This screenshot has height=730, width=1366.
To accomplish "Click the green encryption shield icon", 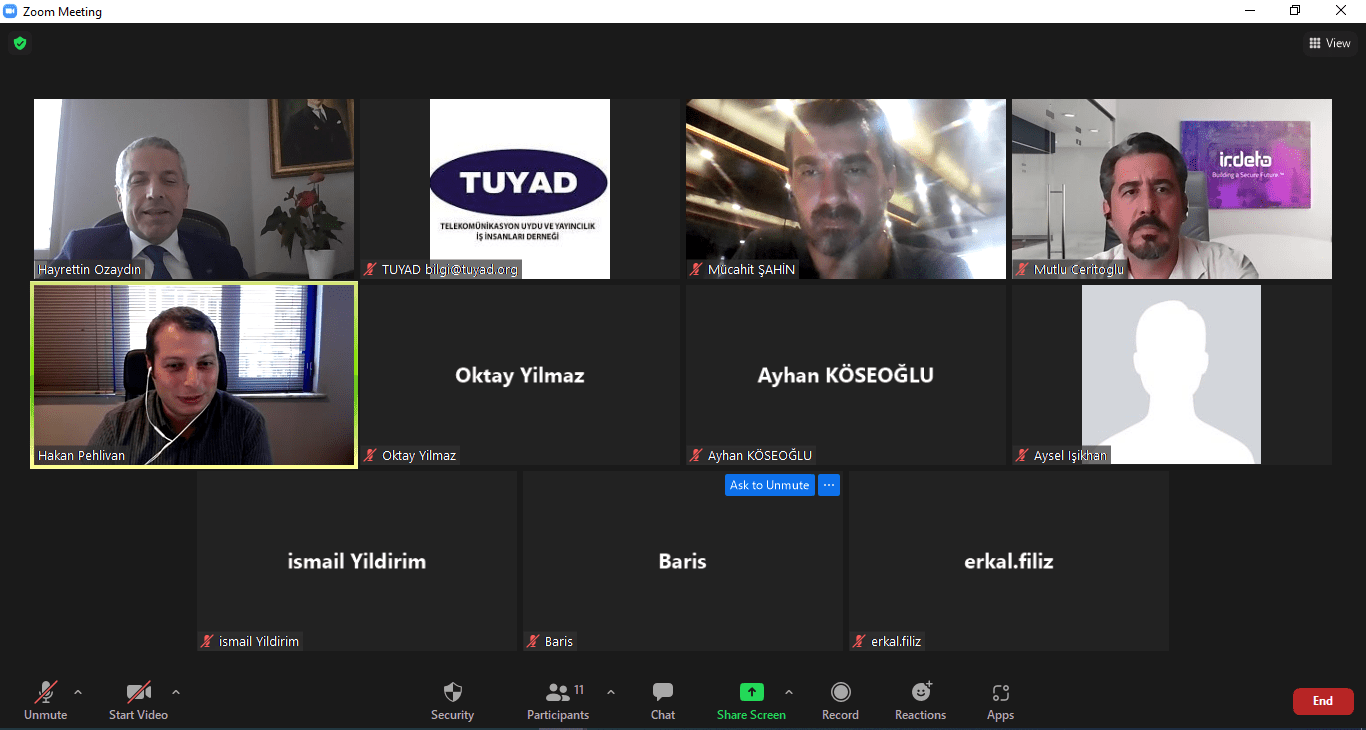I will coord(20,43).
